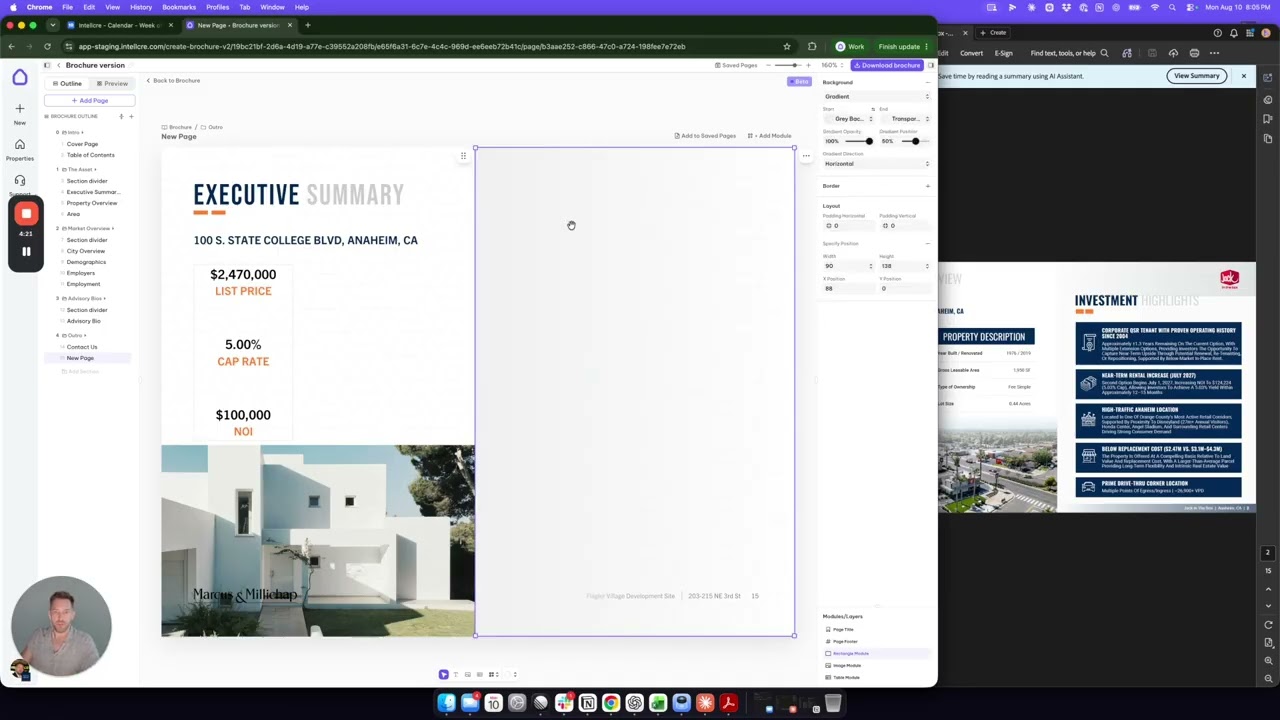Select Page Footer layer
1280x720 pixels.
point(843,642)
